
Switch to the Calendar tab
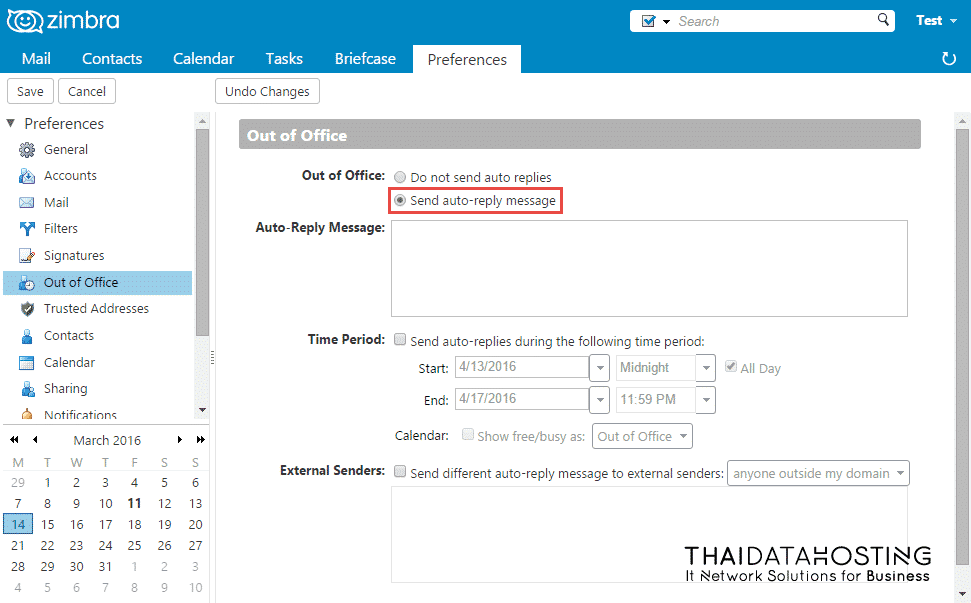point(204,59)
